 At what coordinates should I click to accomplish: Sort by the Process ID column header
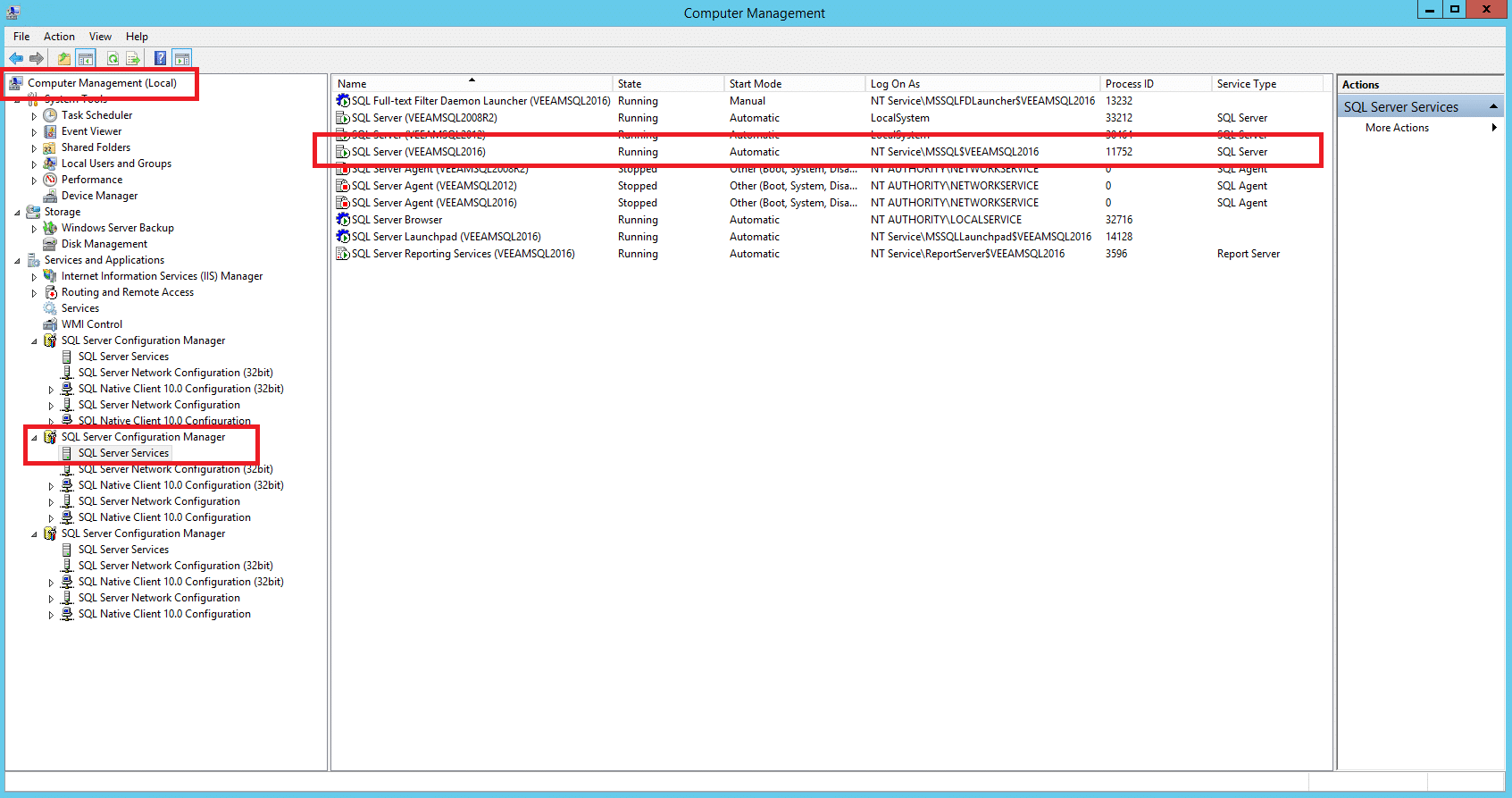(x=1156, y=84)
